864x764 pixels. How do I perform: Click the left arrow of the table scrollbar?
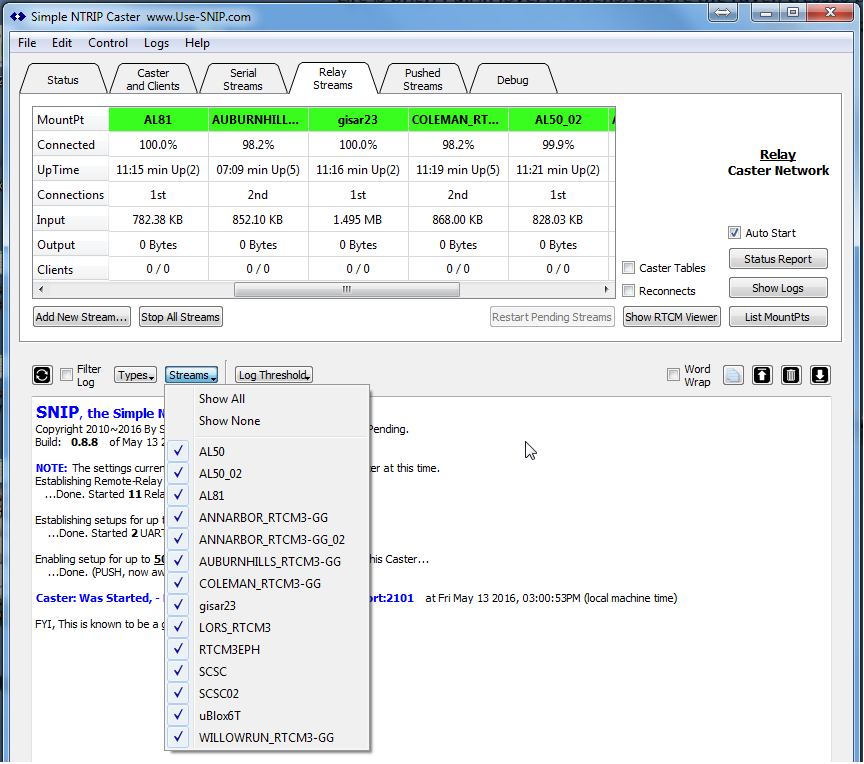[x=40, y=290]
